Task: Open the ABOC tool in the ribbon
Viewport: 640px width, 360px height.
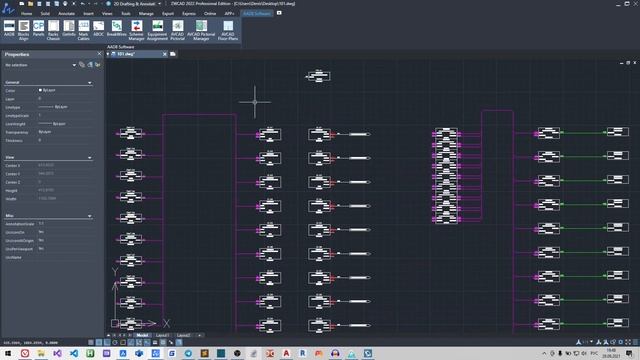Action: tap(98, 29)
